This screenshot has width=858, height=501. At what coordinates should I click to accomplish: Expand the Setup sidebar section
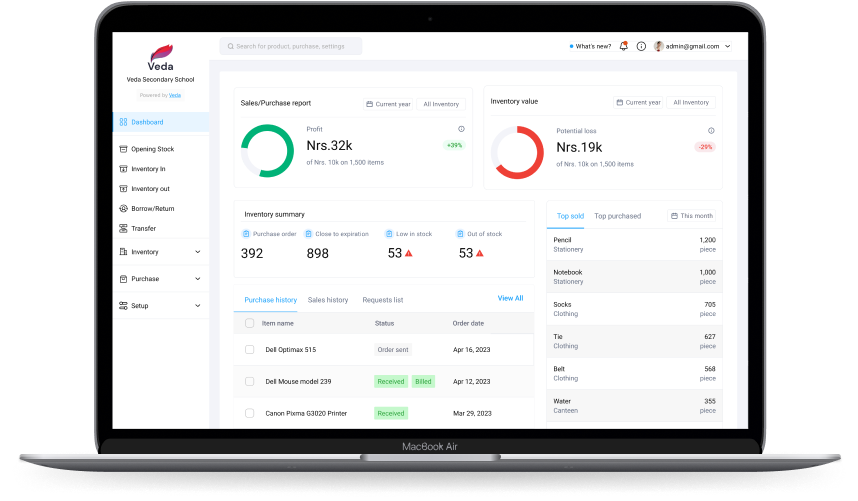click(160, 306)
